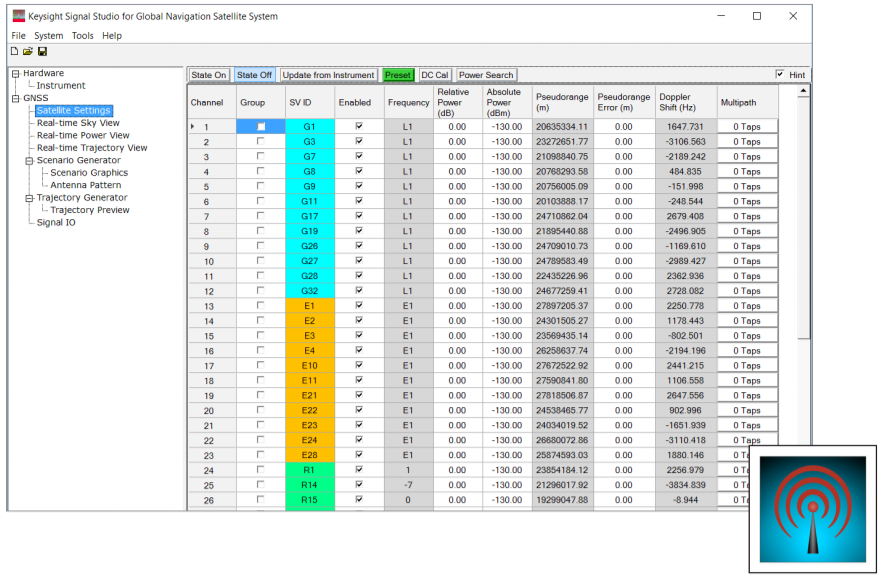Click Doppler value 2647.556
The height and width of the screenshot is (580, 882).
[x=686, y=395]
